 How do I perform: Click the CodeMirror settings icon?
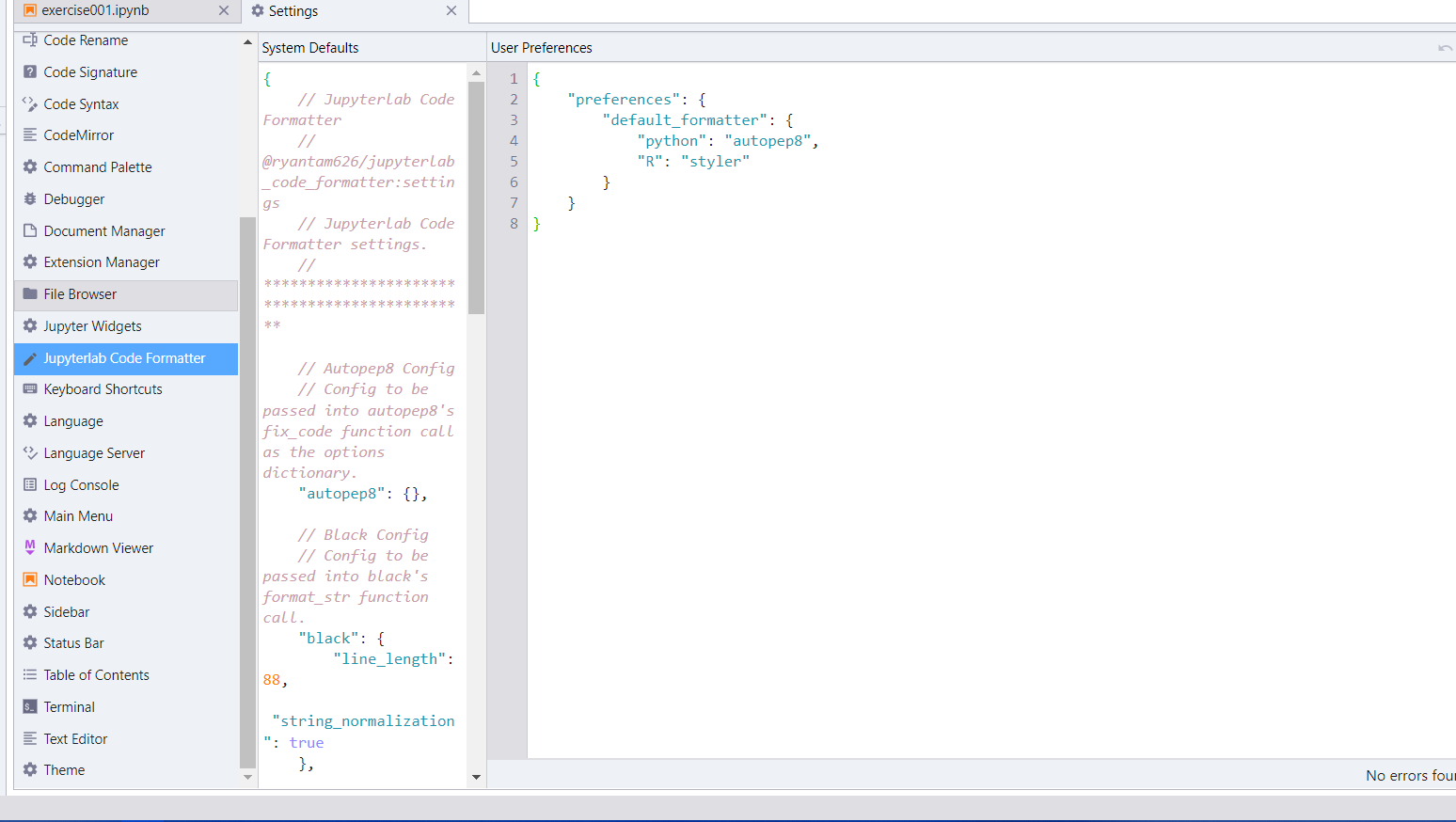29,134
